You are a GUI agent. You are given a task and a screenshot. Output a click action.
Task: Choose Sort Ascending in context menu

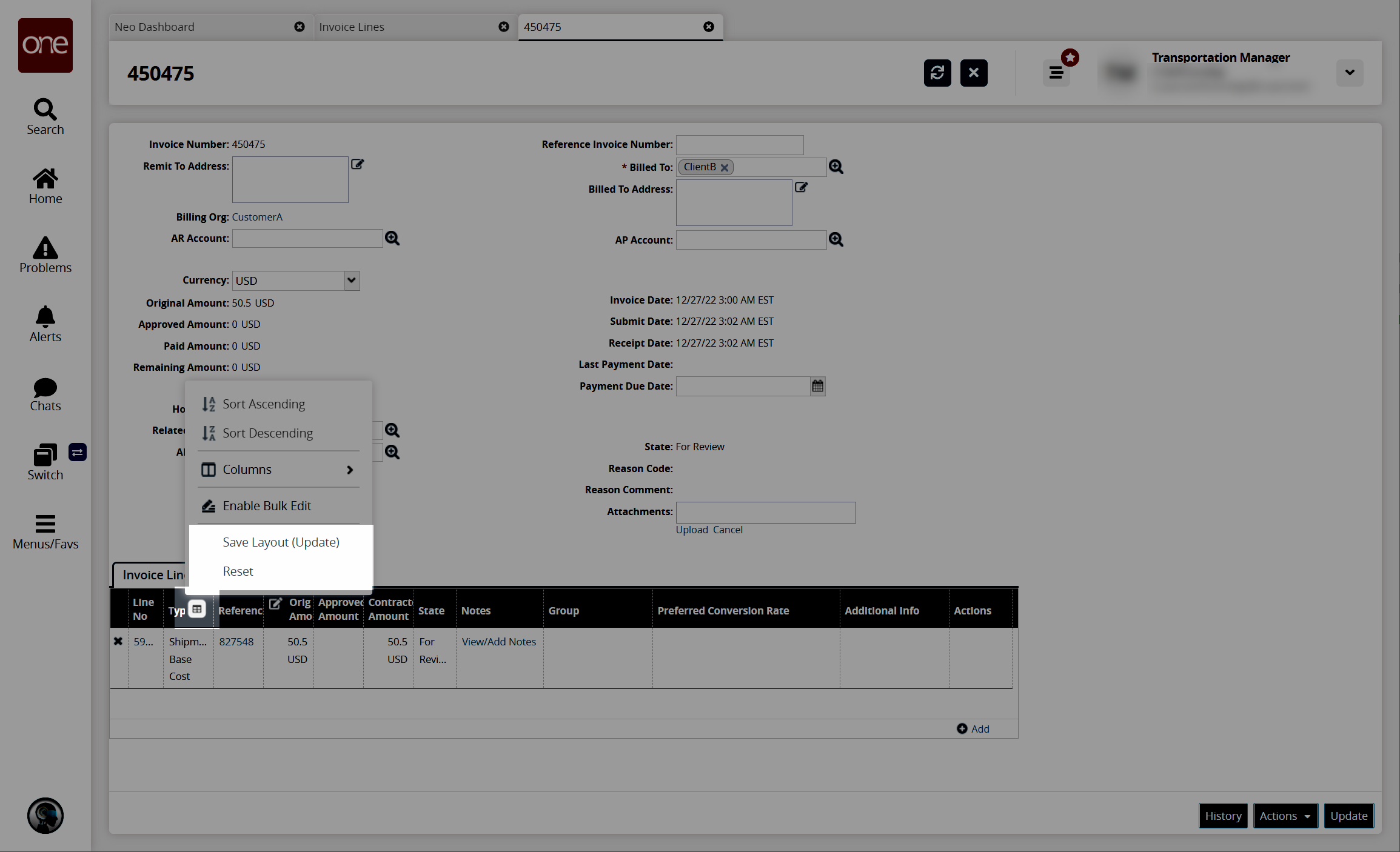point(264,404)
